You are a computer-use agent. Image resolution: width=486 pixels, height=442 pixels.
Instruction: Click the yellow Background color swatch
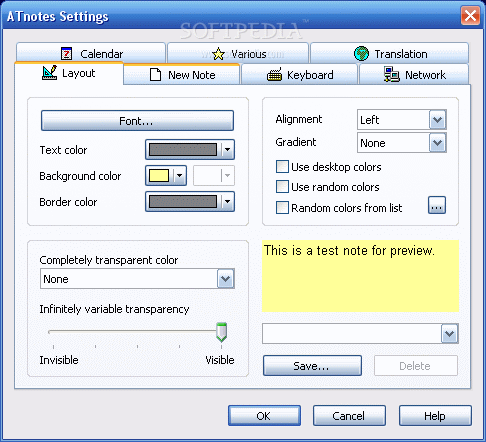159,176
